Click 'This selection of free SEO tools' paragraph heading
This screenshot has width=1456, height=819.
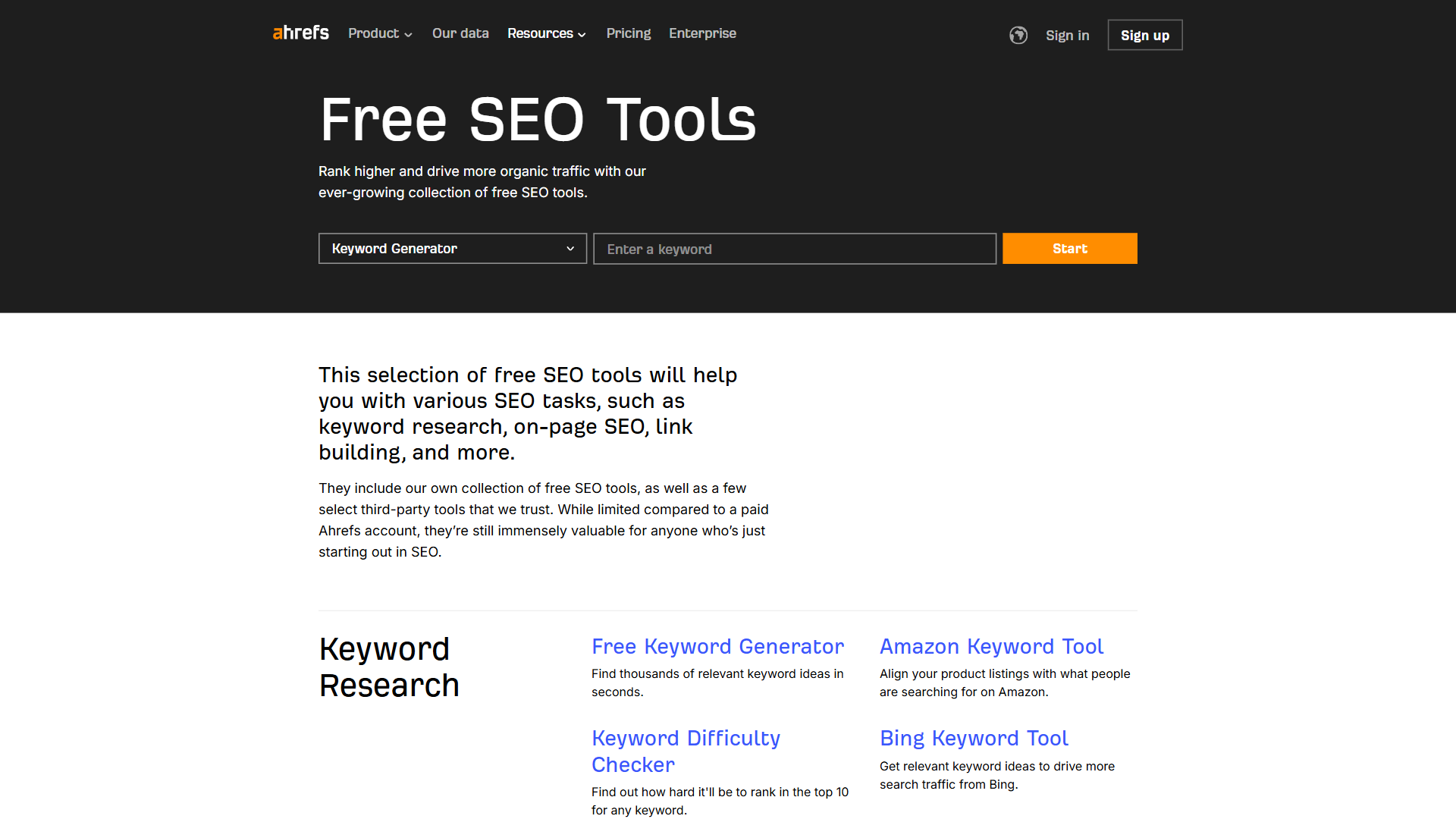point(528,413)
